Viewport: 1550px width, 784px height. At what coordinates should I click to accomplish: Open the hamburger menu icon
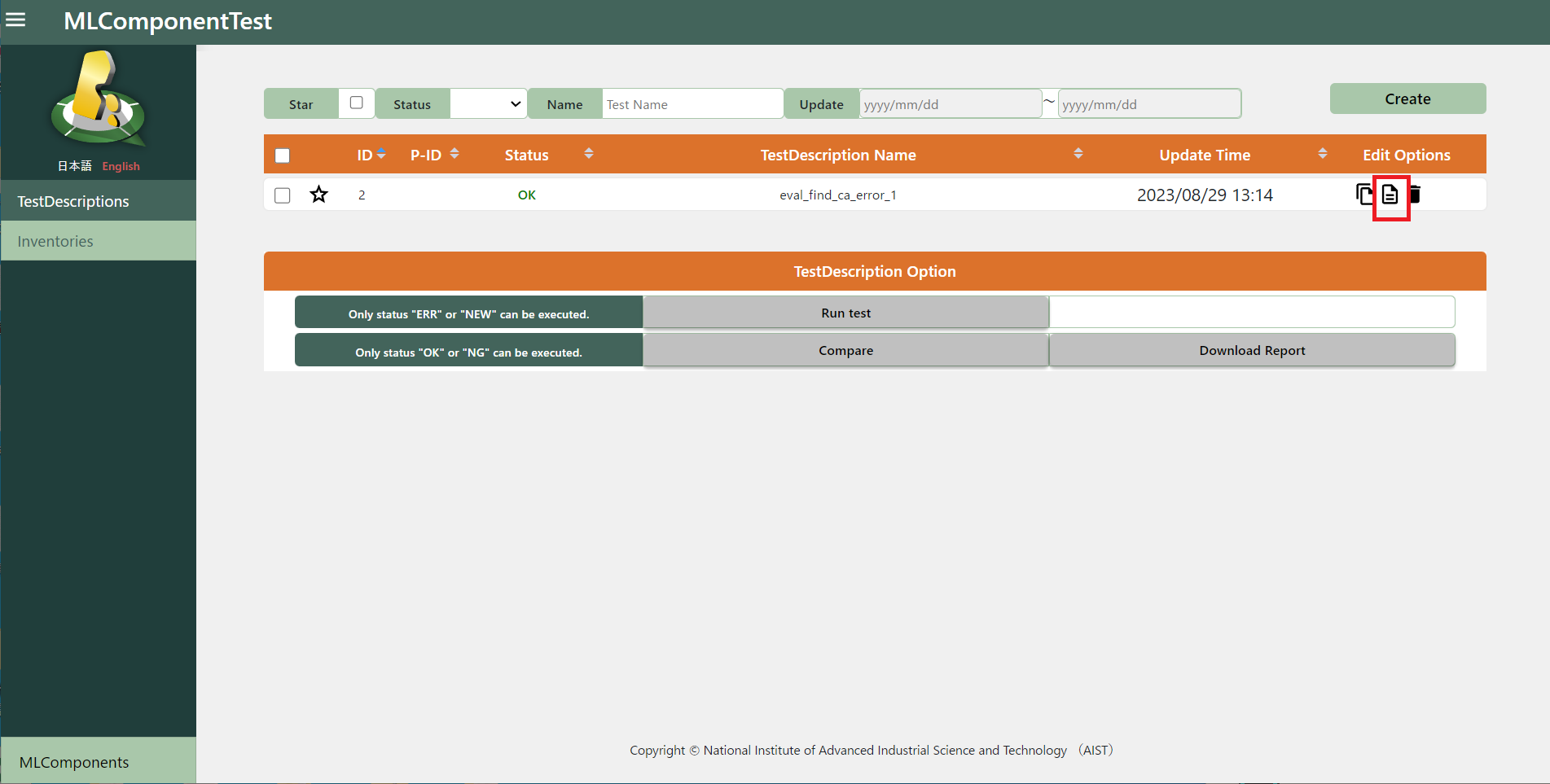point(15,20)
